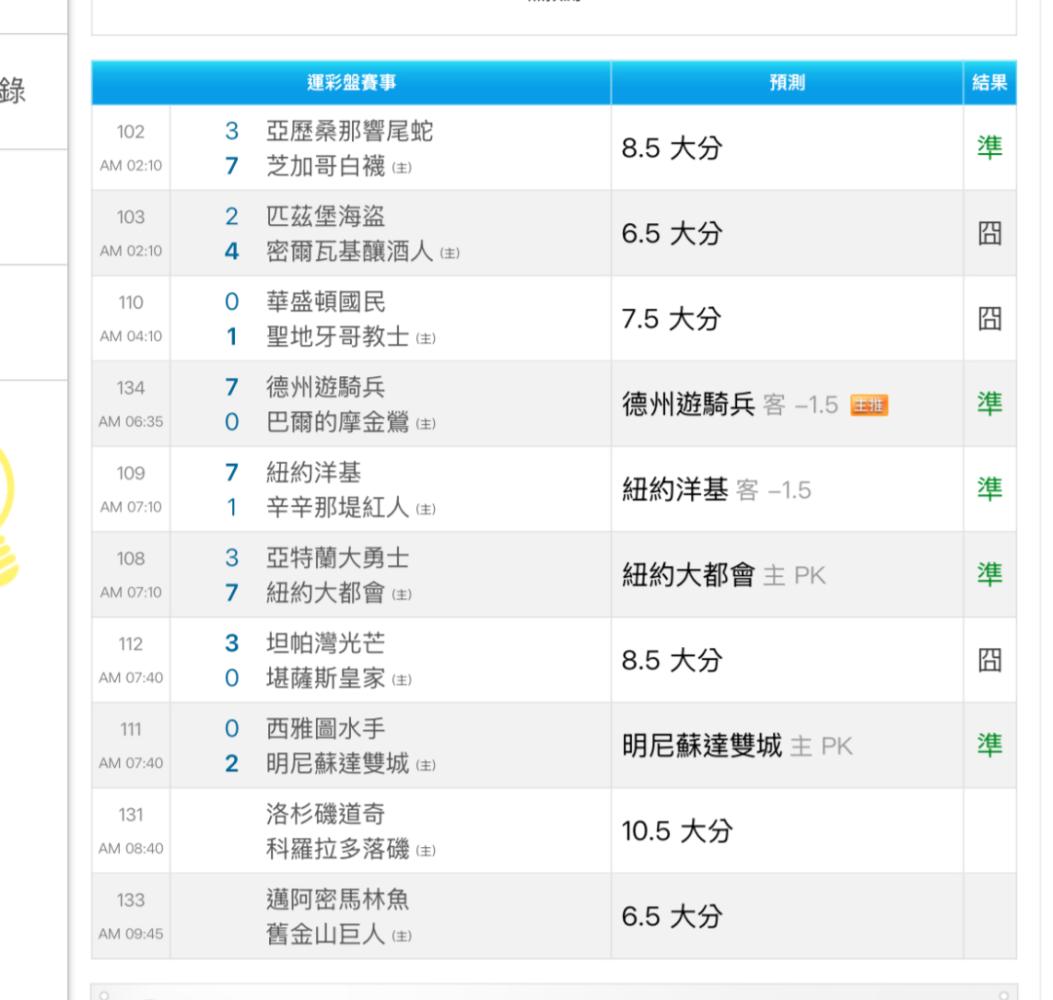Click 明尼蘇達雙城 in the match column
Viewport: 1053px width, 1000px height.
[337, 763]
